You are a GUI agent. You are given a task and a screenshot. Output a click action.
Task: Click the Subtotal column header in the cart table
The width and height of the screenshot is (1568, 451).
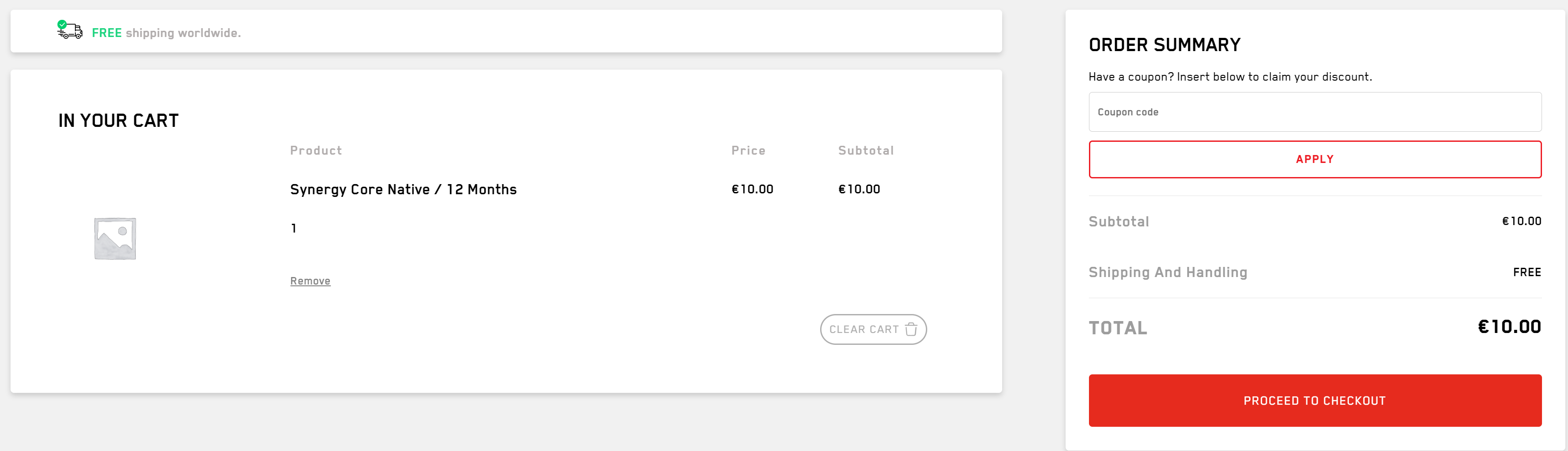pos(866,150)
